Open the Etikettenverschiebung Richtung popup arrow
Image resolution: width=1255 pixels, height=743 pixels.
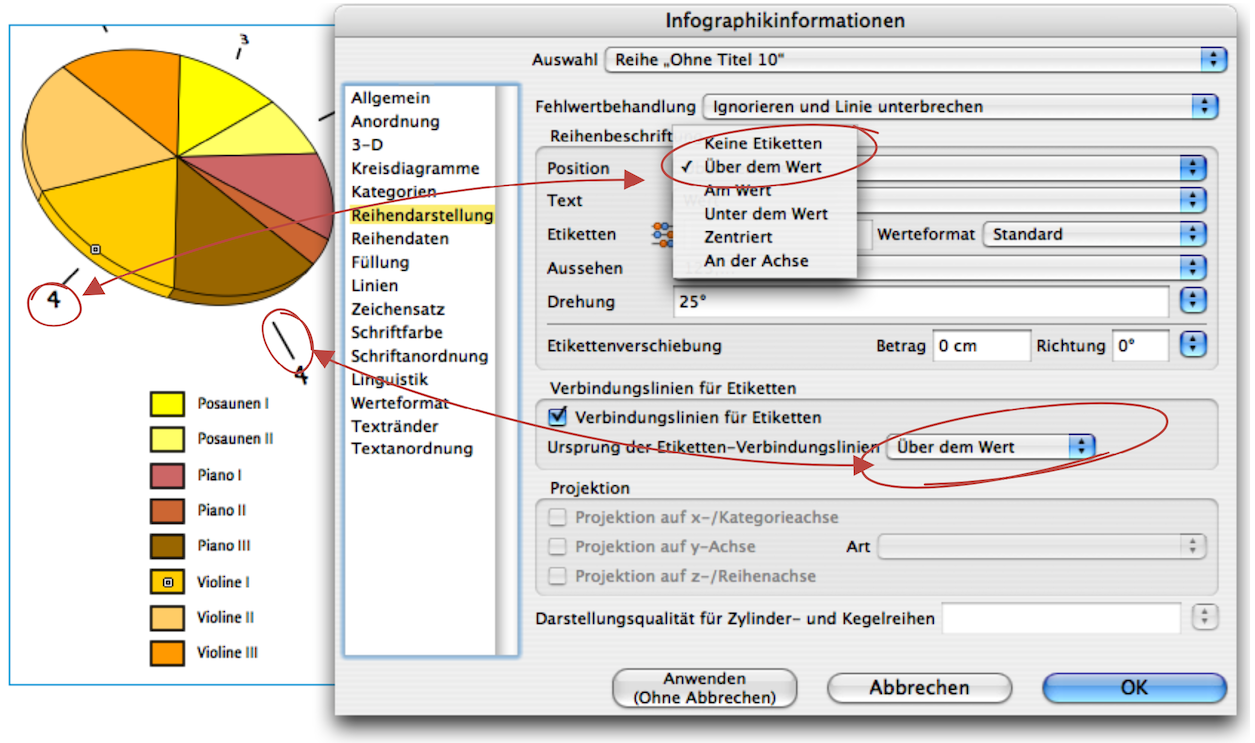[x=1193, y=346]
